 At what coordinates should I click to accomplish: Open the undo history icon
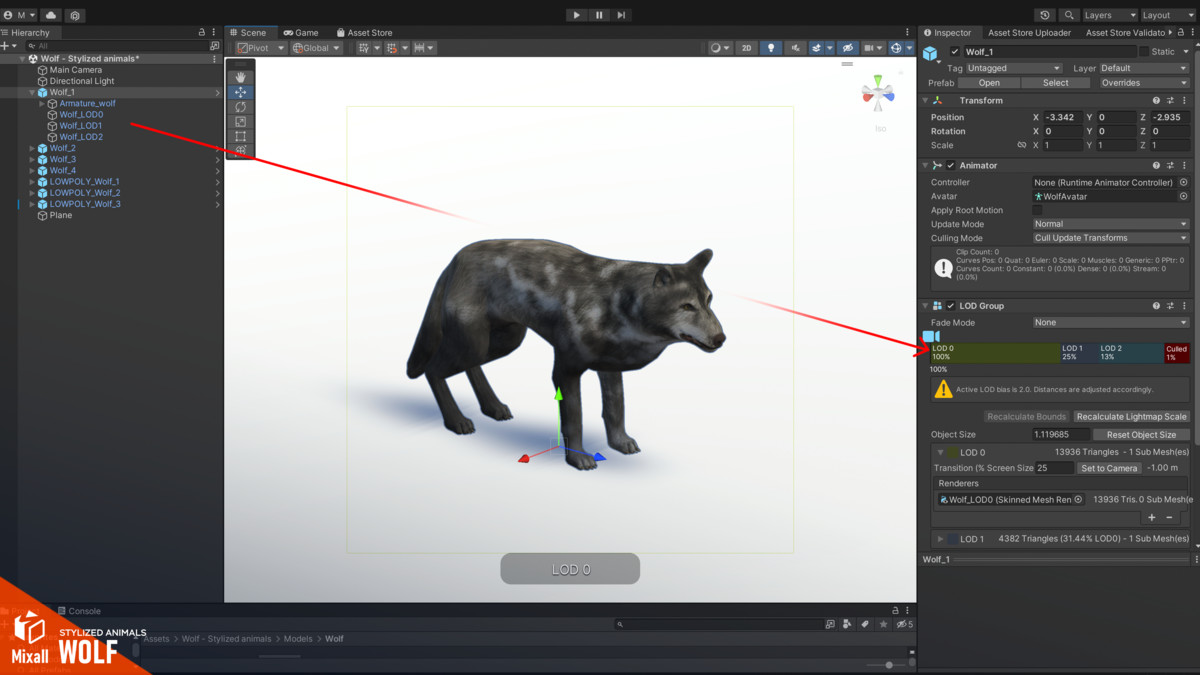pos(1045,15)
